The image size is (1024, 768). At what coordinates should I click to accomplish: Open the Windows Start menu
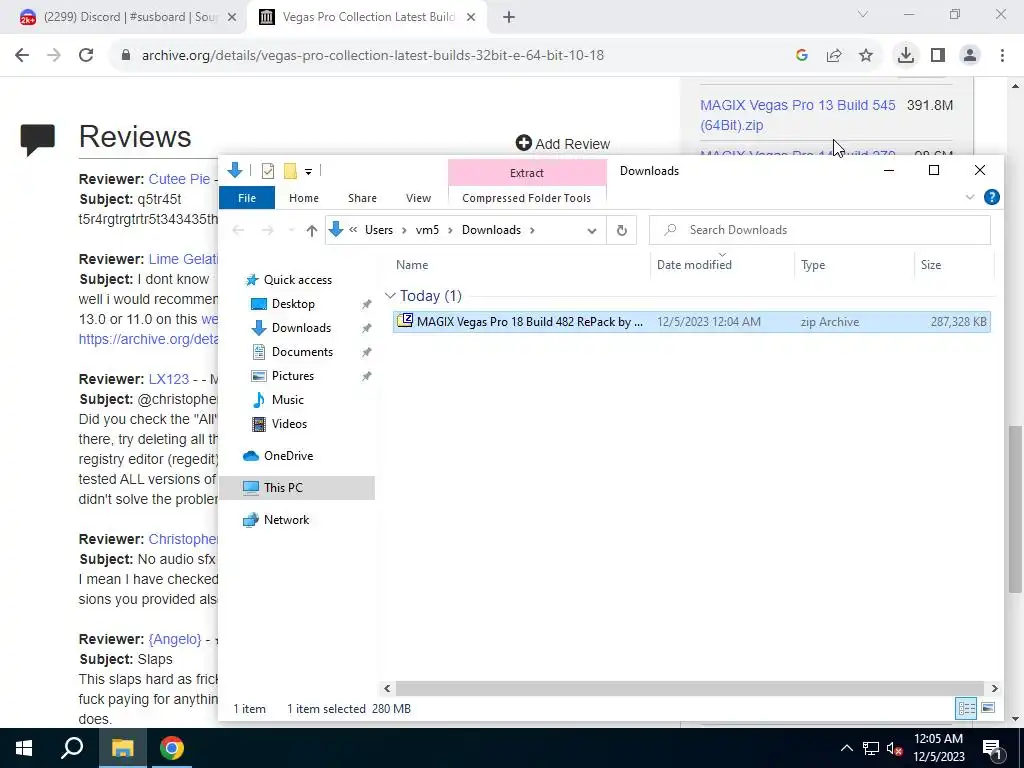coord(24,748)
